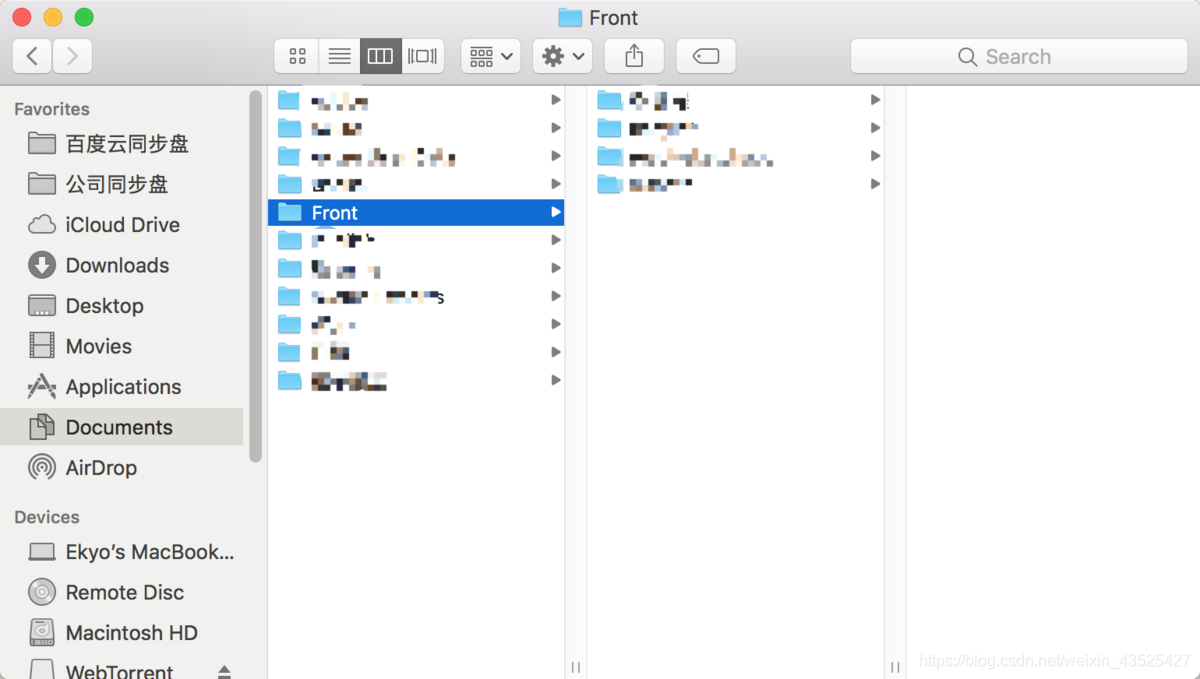The height and width of the screenshot is (679, 1200).
Task: Click the iCloud Drive cloud icon
Action: [x=42, y=225]
